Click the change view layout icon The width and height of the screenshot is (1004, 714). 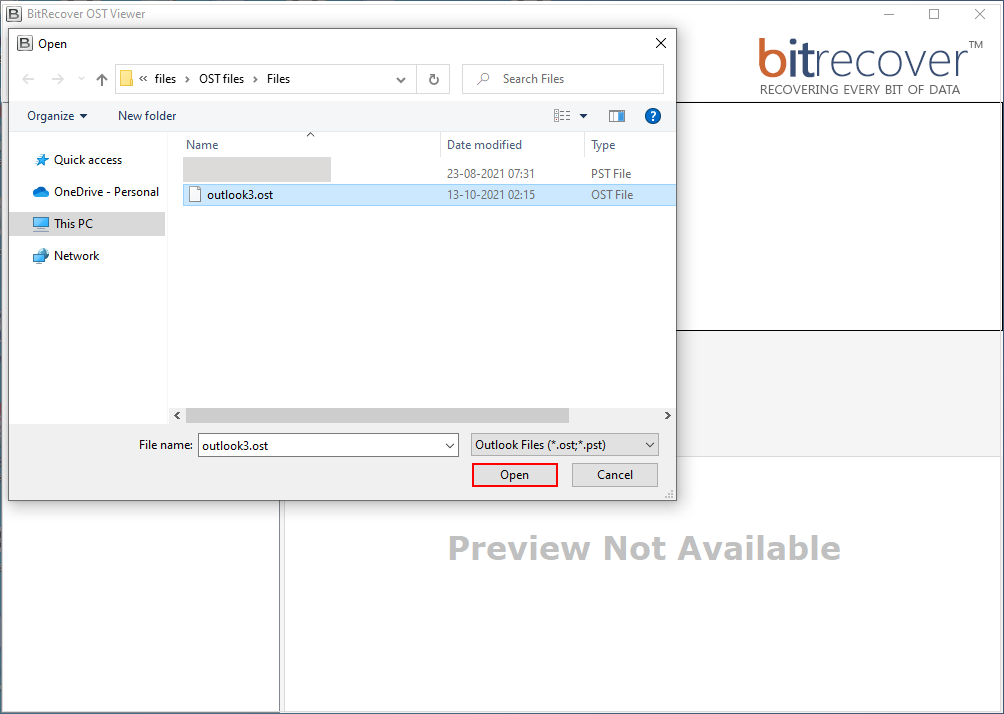(x=562, y=116)
